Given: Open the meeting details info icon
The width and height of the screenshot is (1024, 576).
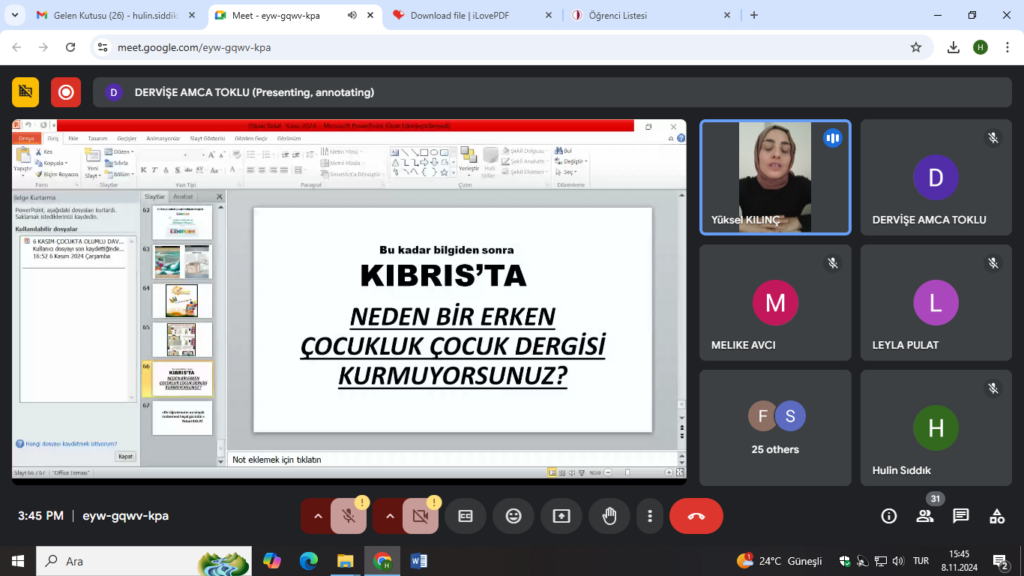Looking at the screenshot, I should click(888, 516).
